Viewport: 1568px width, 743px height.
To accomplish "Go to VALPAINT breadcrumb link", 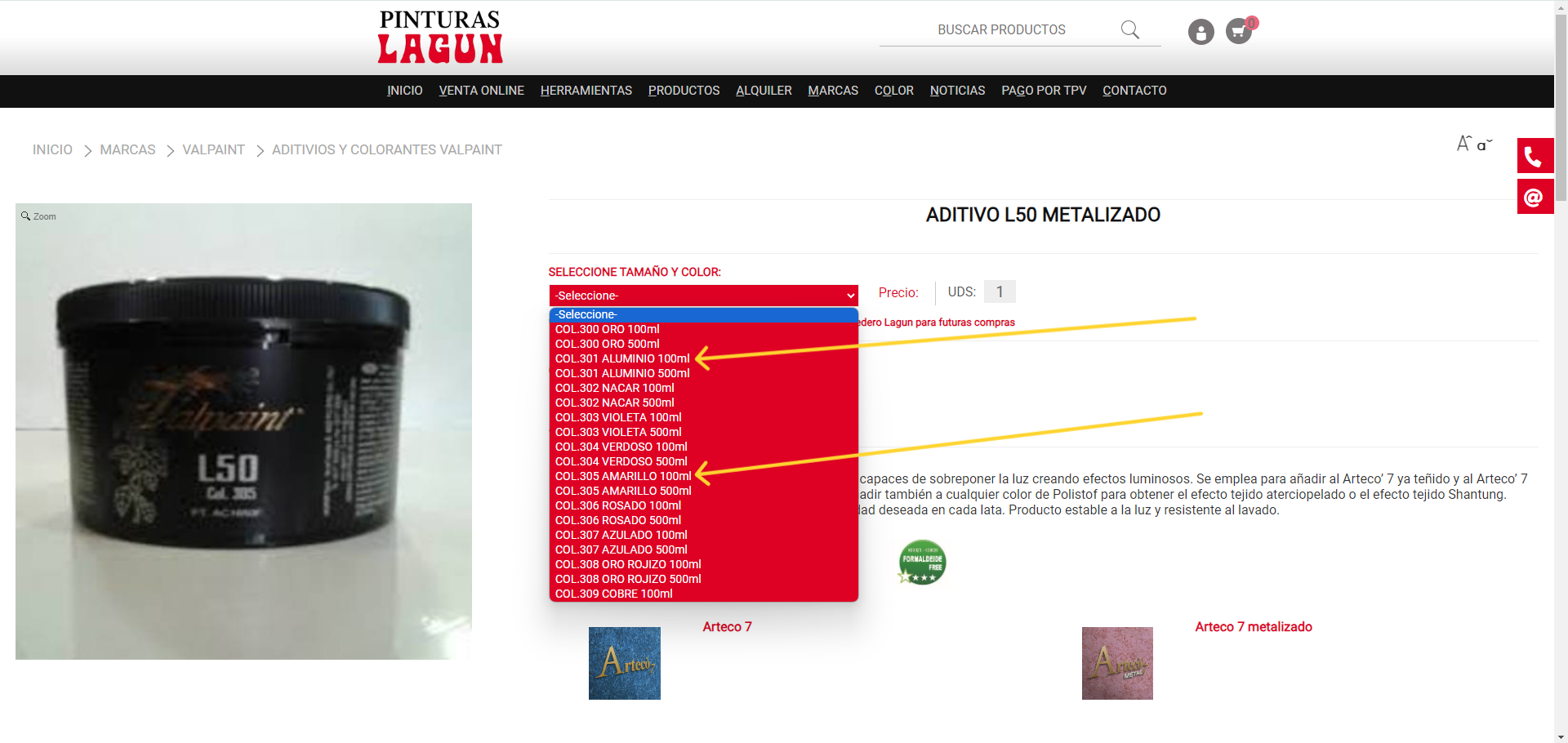I will [x=213, y=150].
